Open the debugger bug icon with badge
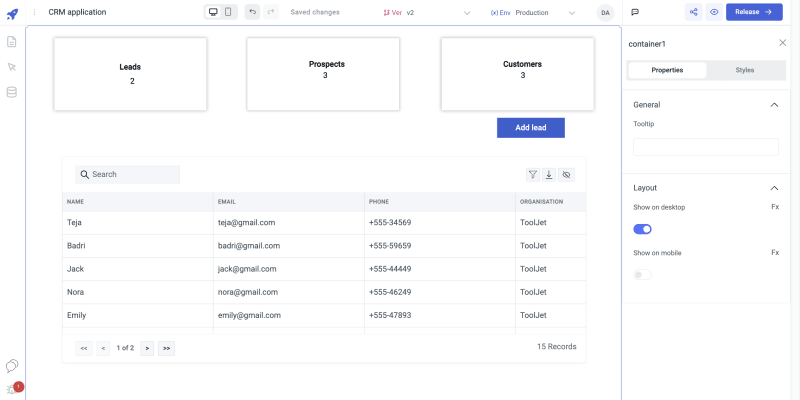This screenshot has height=400, width=800. tap(13, 389)
